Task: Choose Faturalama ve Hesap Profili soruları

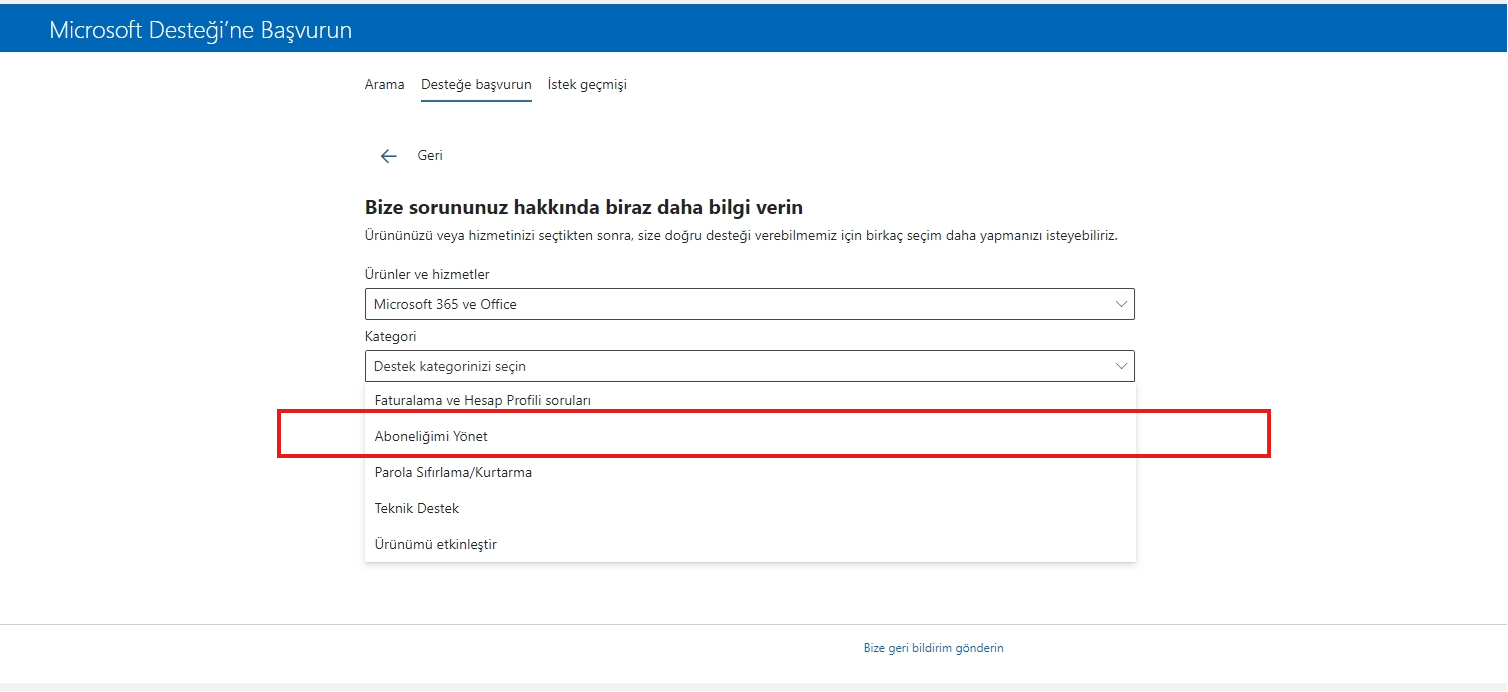Action: coord(750,400)
